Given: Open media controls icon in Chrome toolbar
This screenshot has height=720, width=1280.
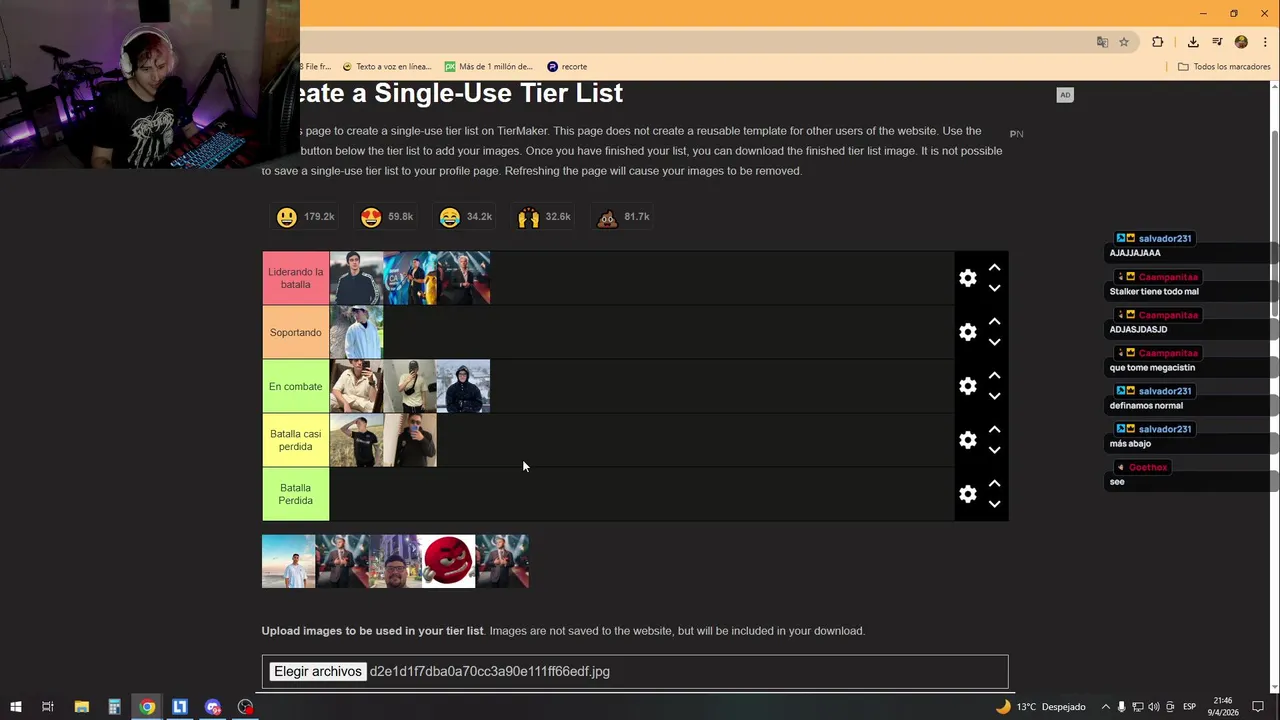Looking at the screenshot, I should (x=1217, y=42).
